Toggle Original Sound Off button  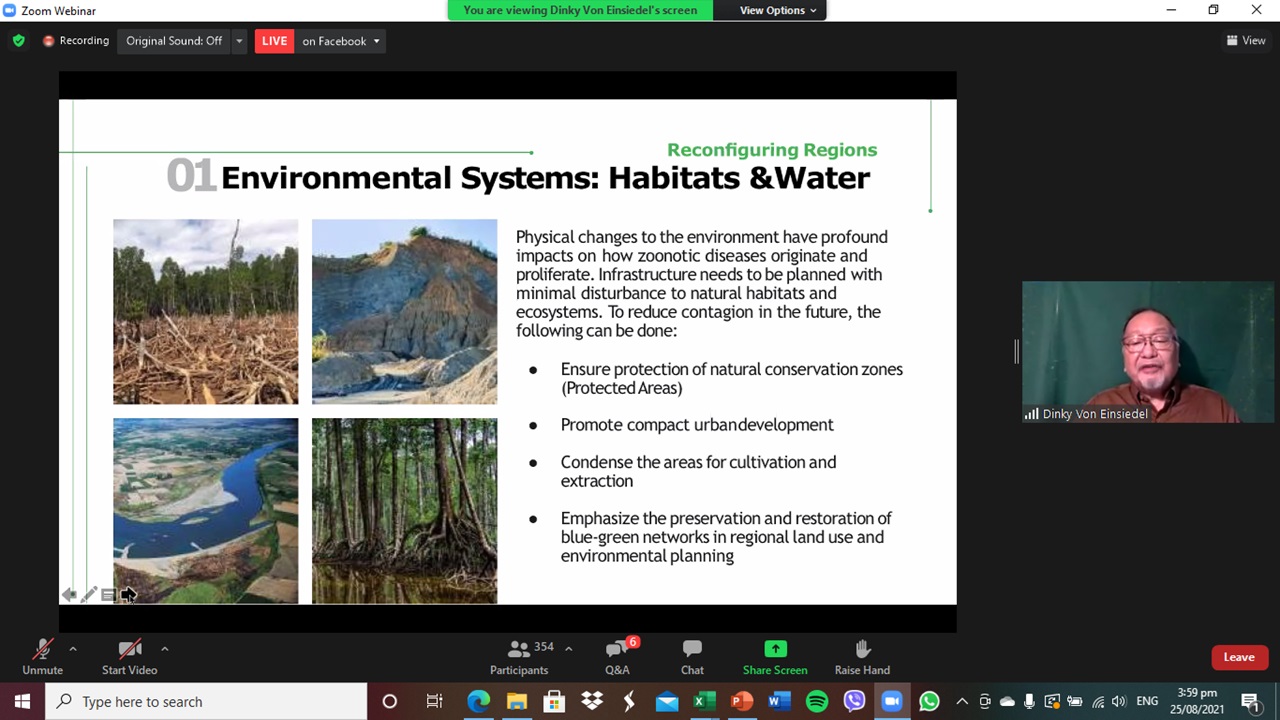click(x=174, y=41)
